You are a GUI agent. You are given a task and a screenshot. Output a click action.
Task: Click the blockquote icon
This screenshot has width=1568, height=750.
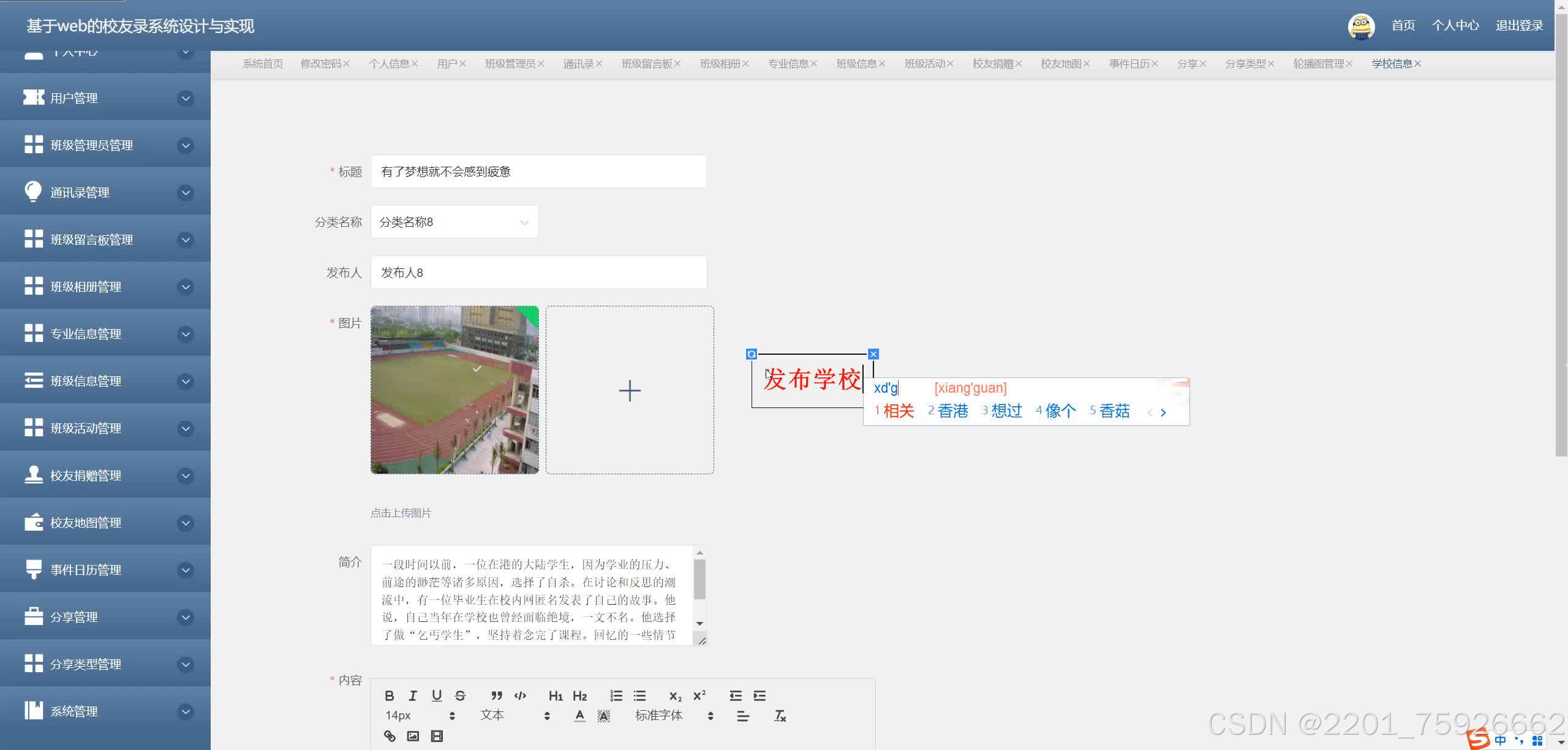click(497, 695)
